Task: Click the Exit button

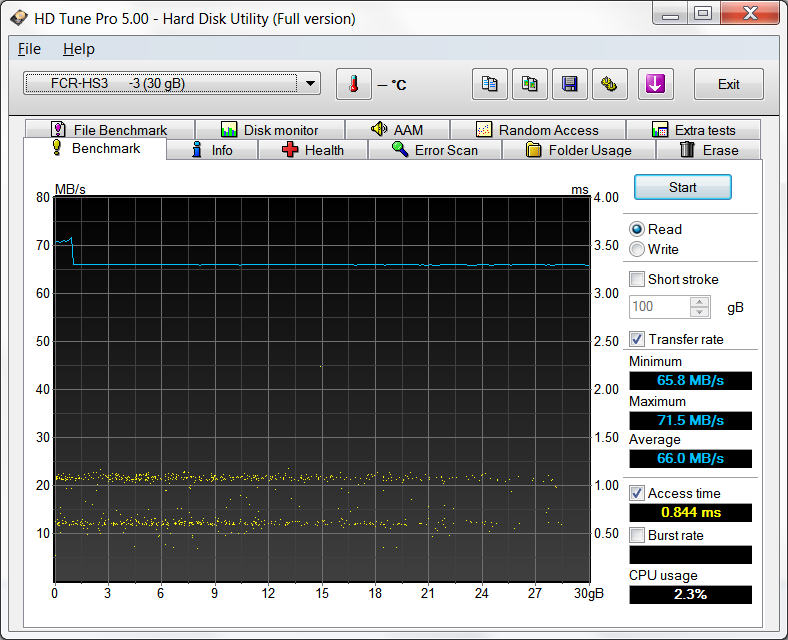Action: pyautogui.click(x=728, y=84)
